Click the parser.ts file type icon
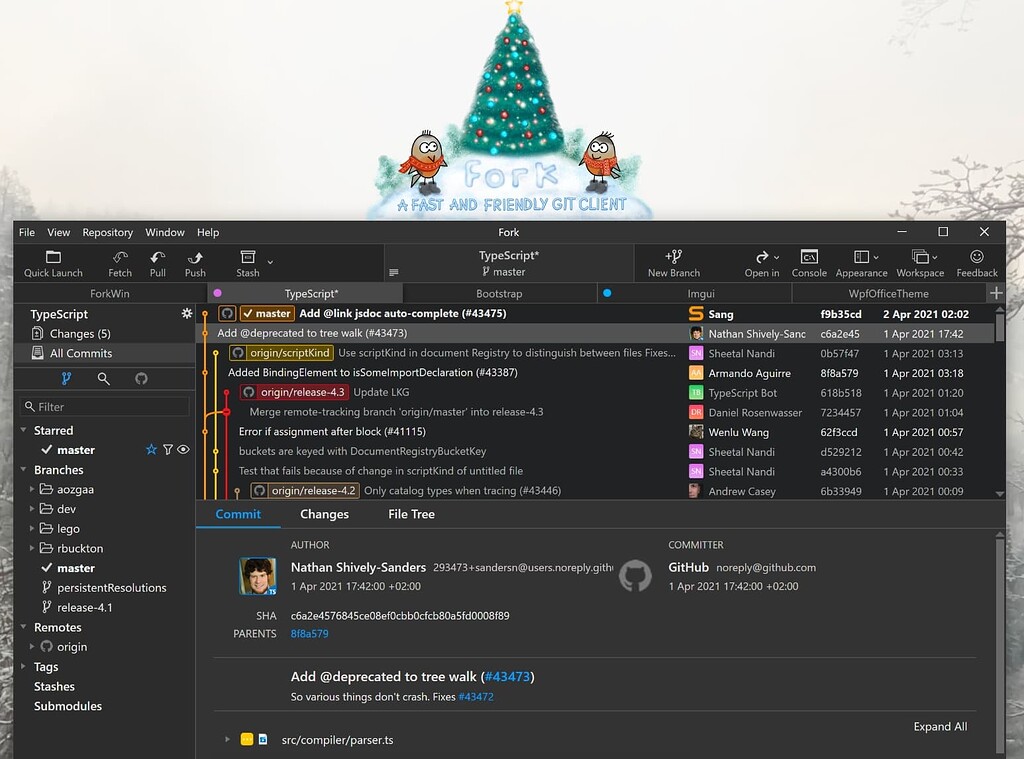 tap(263, 739)
